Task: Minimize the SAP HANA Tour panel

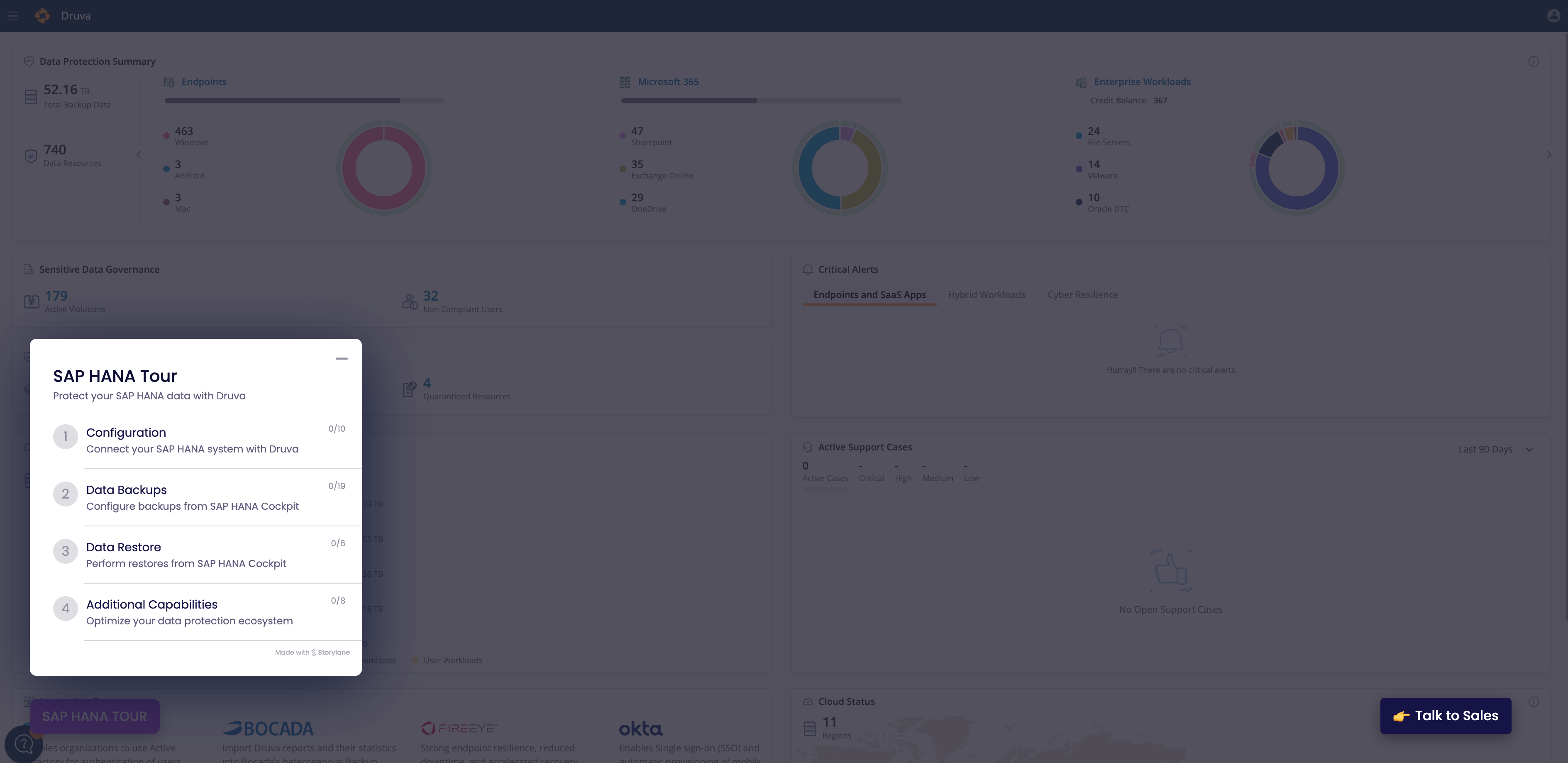Action: coord(342,359)
